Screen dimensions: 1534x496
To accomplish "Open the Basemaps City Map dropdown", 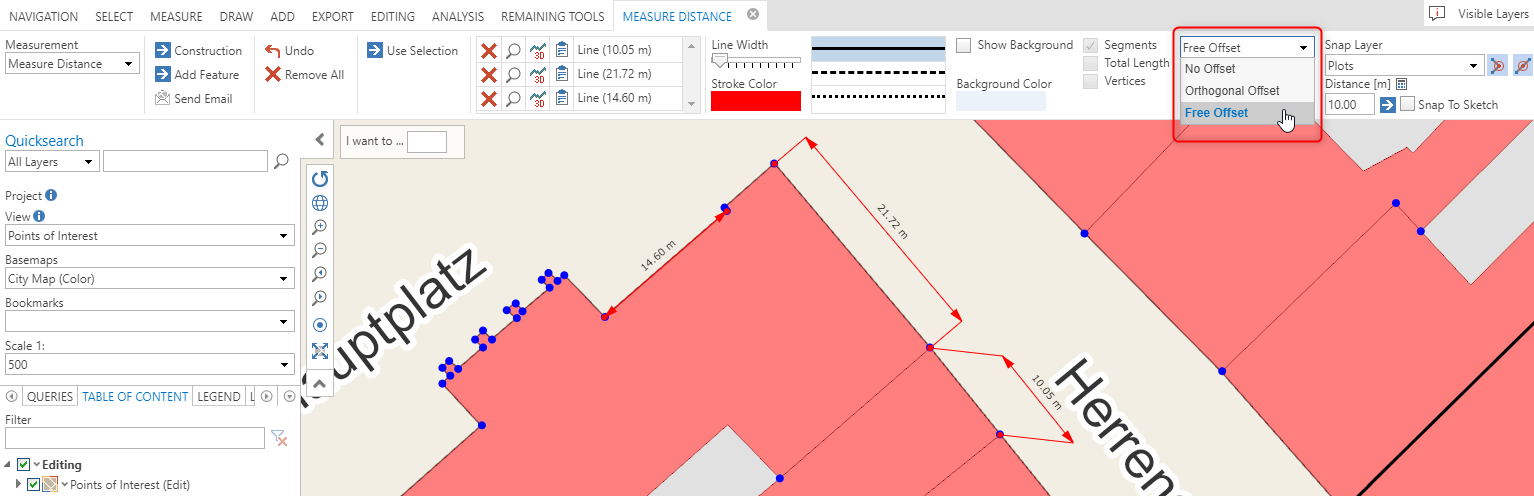I will [149, 279].
